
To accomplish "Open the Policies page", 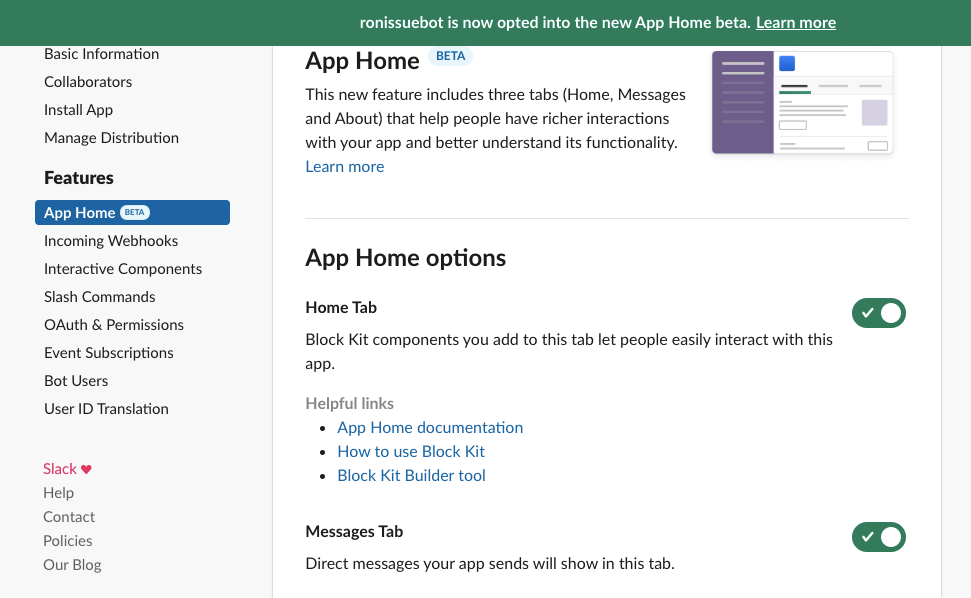I will coord(67,540).
